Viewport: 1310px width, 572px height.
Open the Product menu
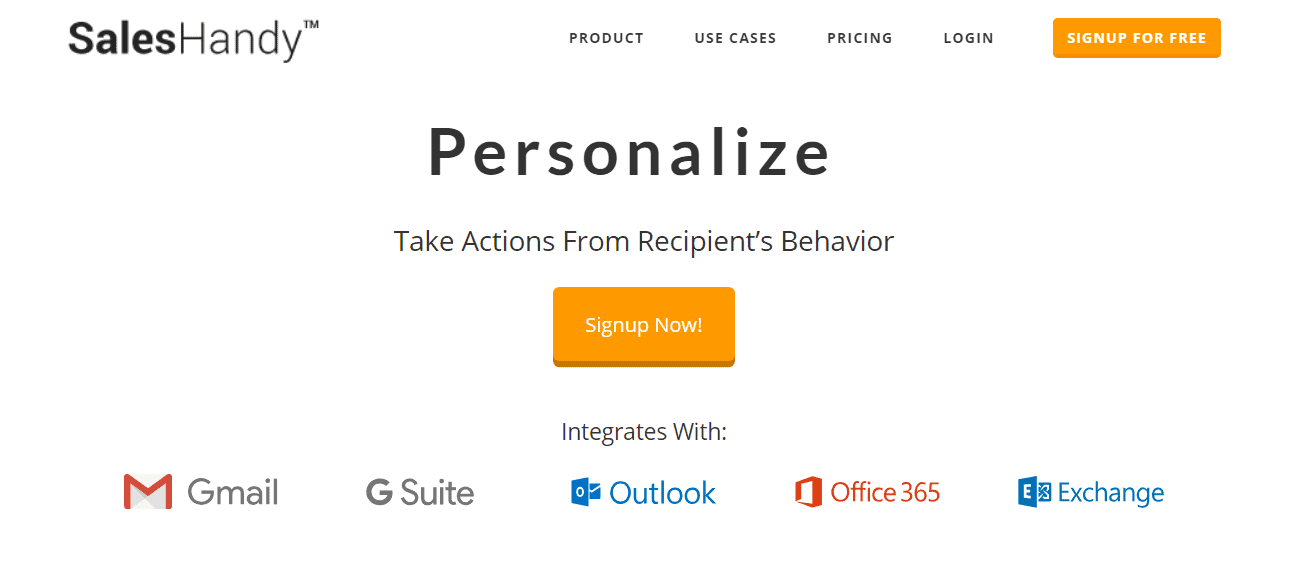(606, 38)
